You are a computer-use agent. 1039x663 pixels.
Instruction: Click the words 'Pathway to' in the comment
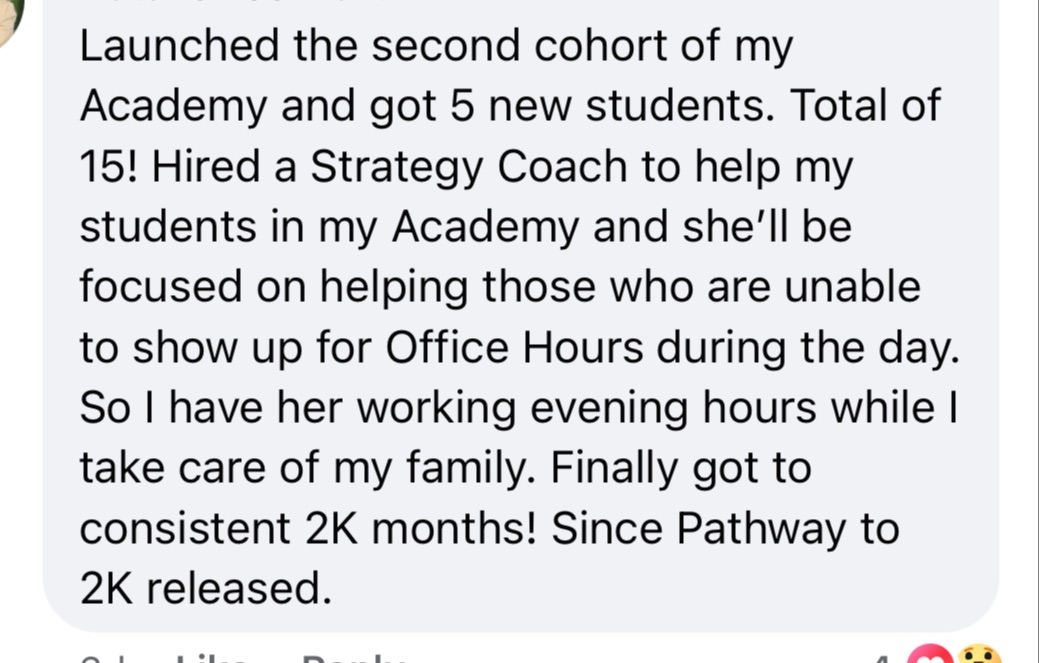tap(788, 529)
